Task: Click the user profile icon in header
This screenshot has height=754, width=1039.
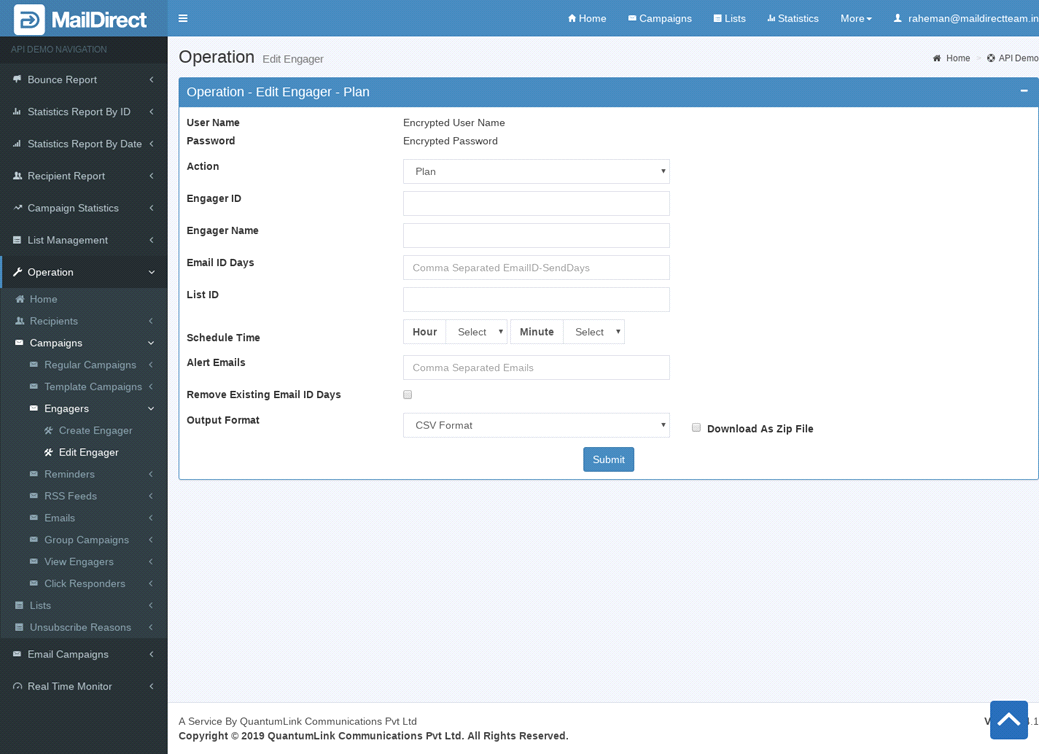Action: pyautogui.click(x=897, y=18)
